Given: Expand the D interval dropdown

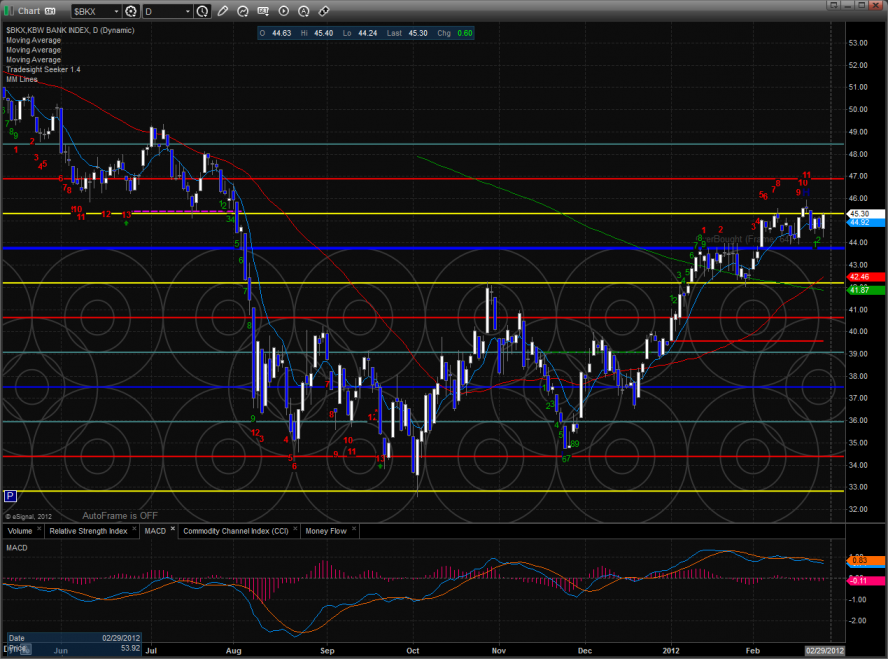Looking at the screenshot, I should pos(188,11).
